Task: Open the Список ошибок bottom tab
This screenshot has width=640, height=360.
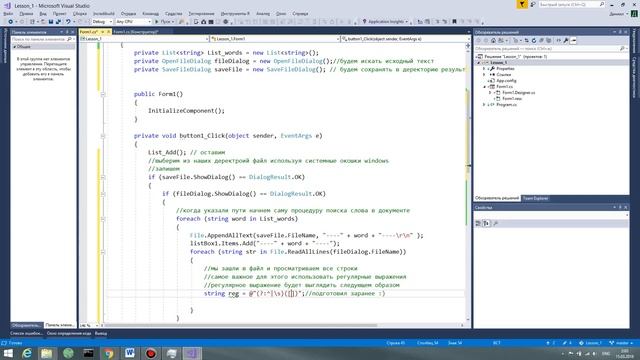Action: pyautogui.click(x=27, y=333)
